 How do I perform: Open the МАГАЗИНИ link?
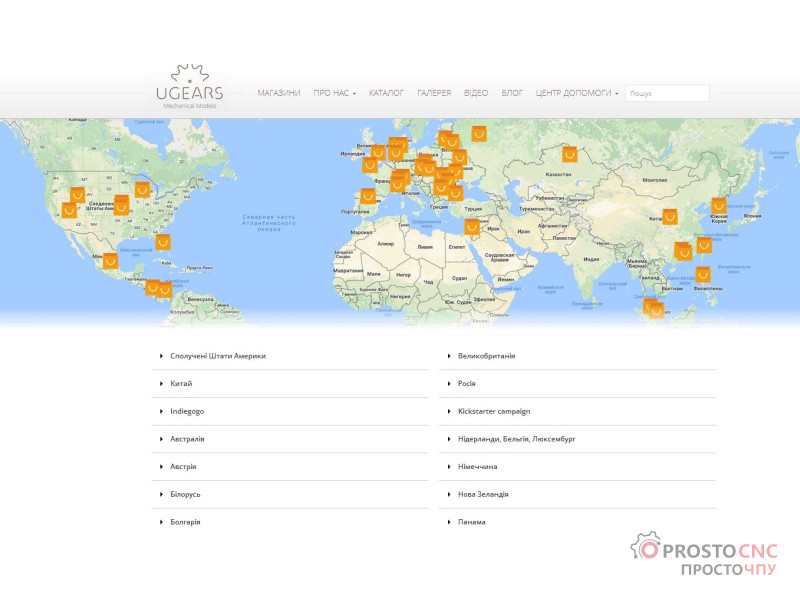coord(279,93)
